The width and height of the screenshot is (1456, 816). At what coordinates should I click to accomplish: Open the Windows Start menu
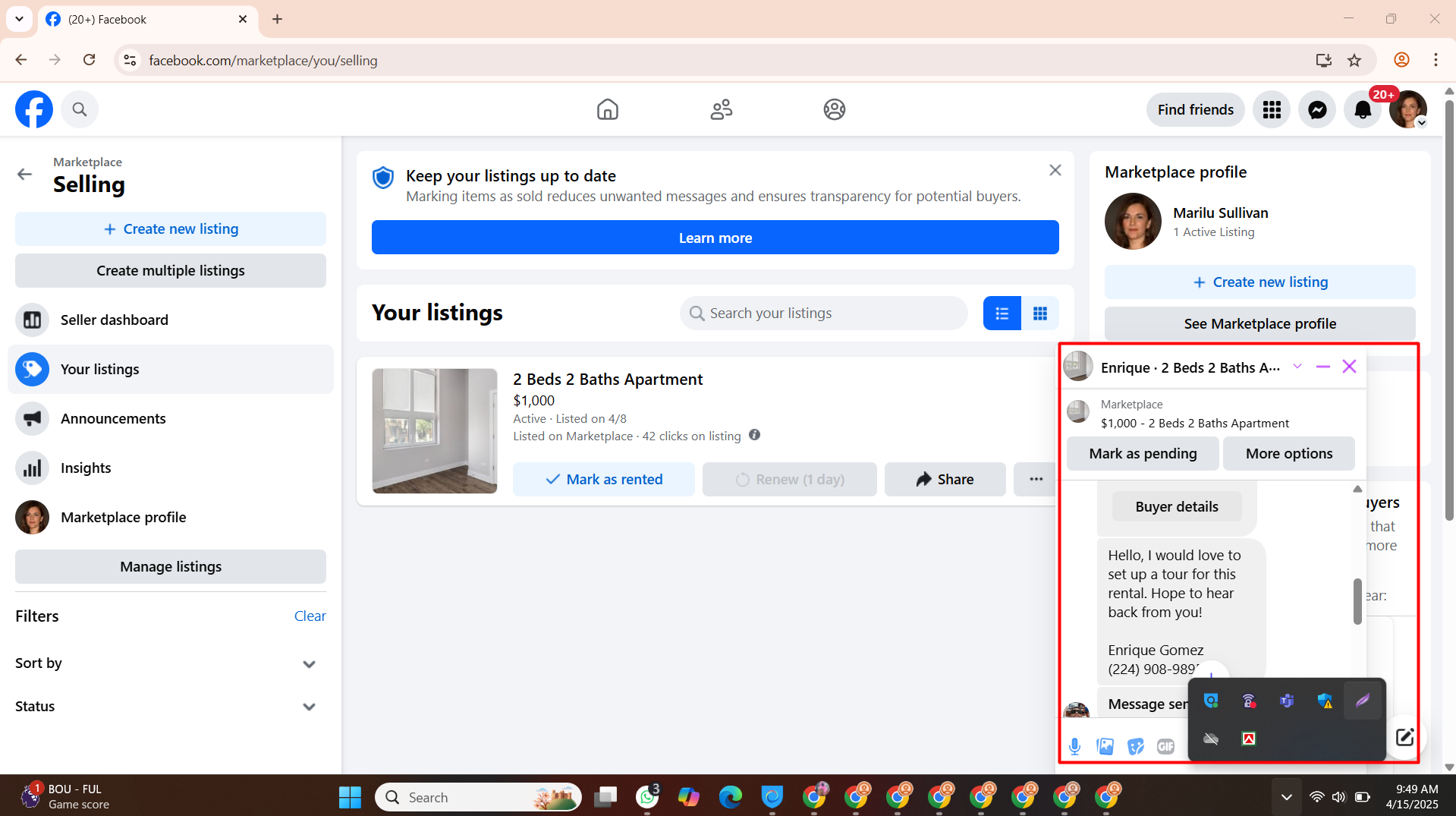click(x=350, y=797)
